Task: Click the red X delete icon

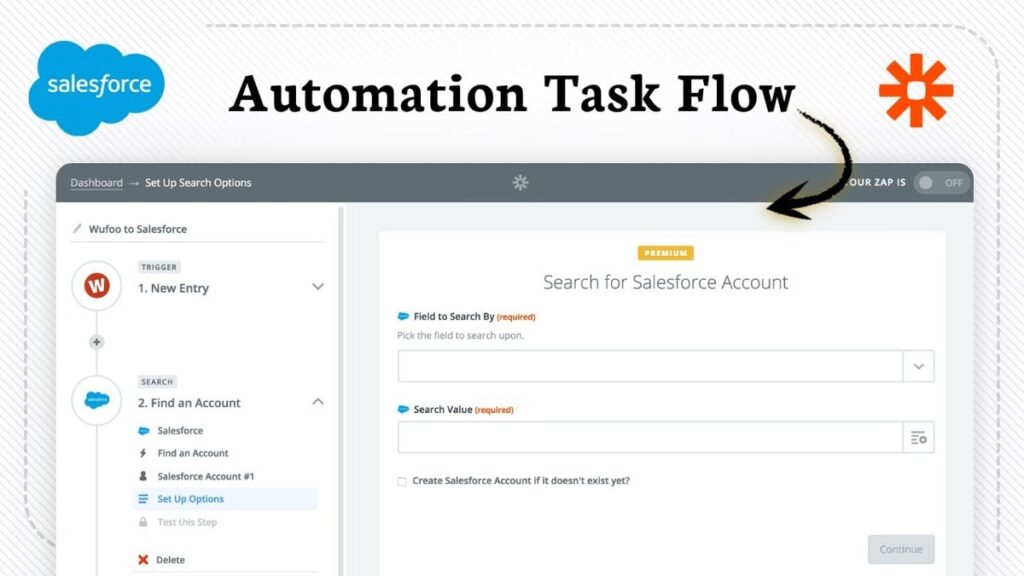Action: coord(143,560)
